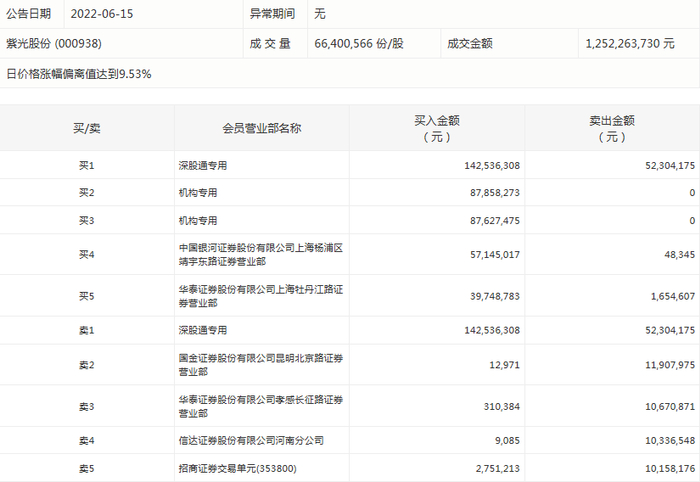Viewport: 700px width, 482px height.
Task: Click the 日价格涨幅偏离值达到9.53% note
Action: [x=79, y=74]
